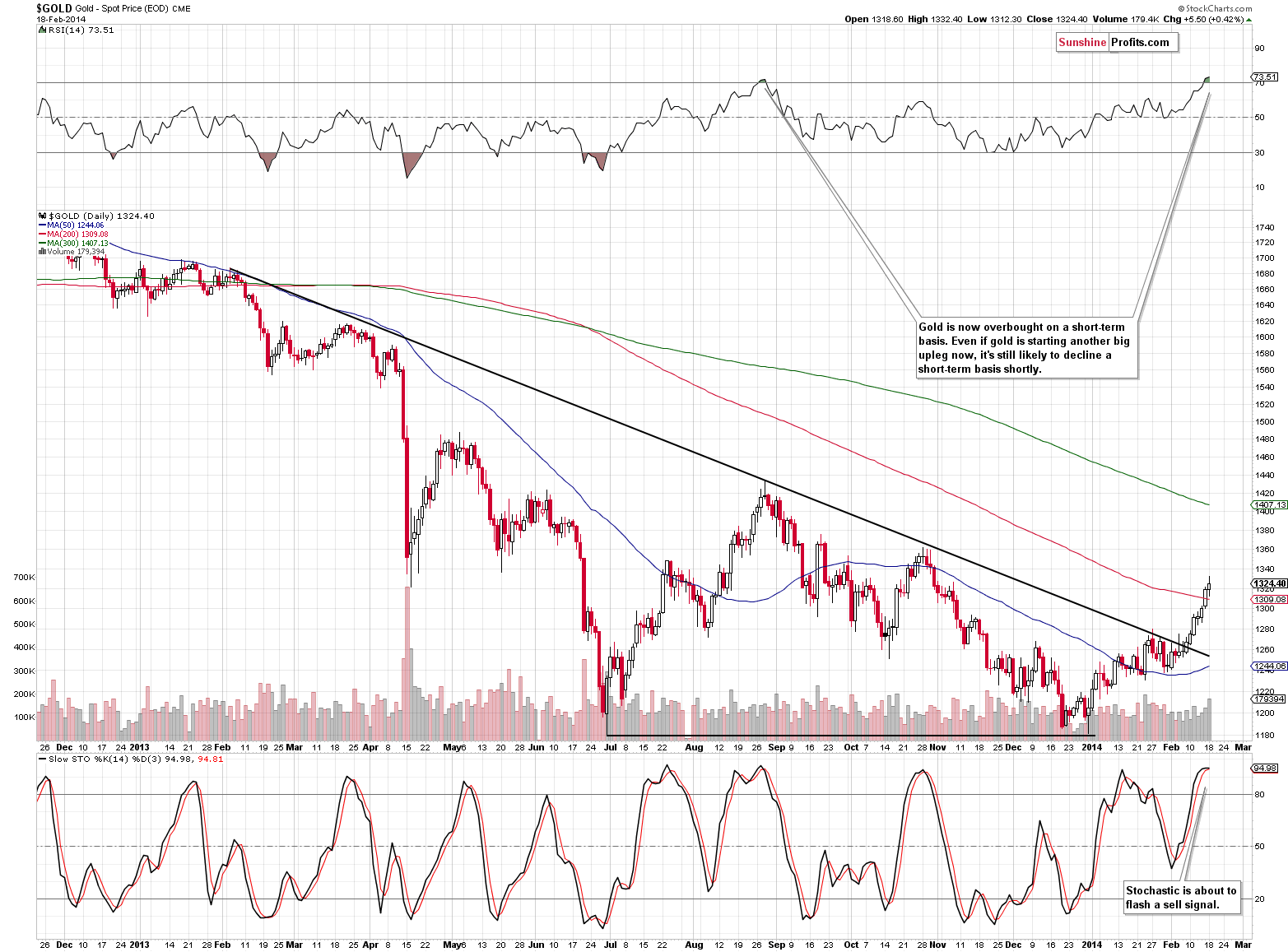Click the 1740 price axis label
The width and height of the screenshot is (1288, 952).
coord(1265,227)
